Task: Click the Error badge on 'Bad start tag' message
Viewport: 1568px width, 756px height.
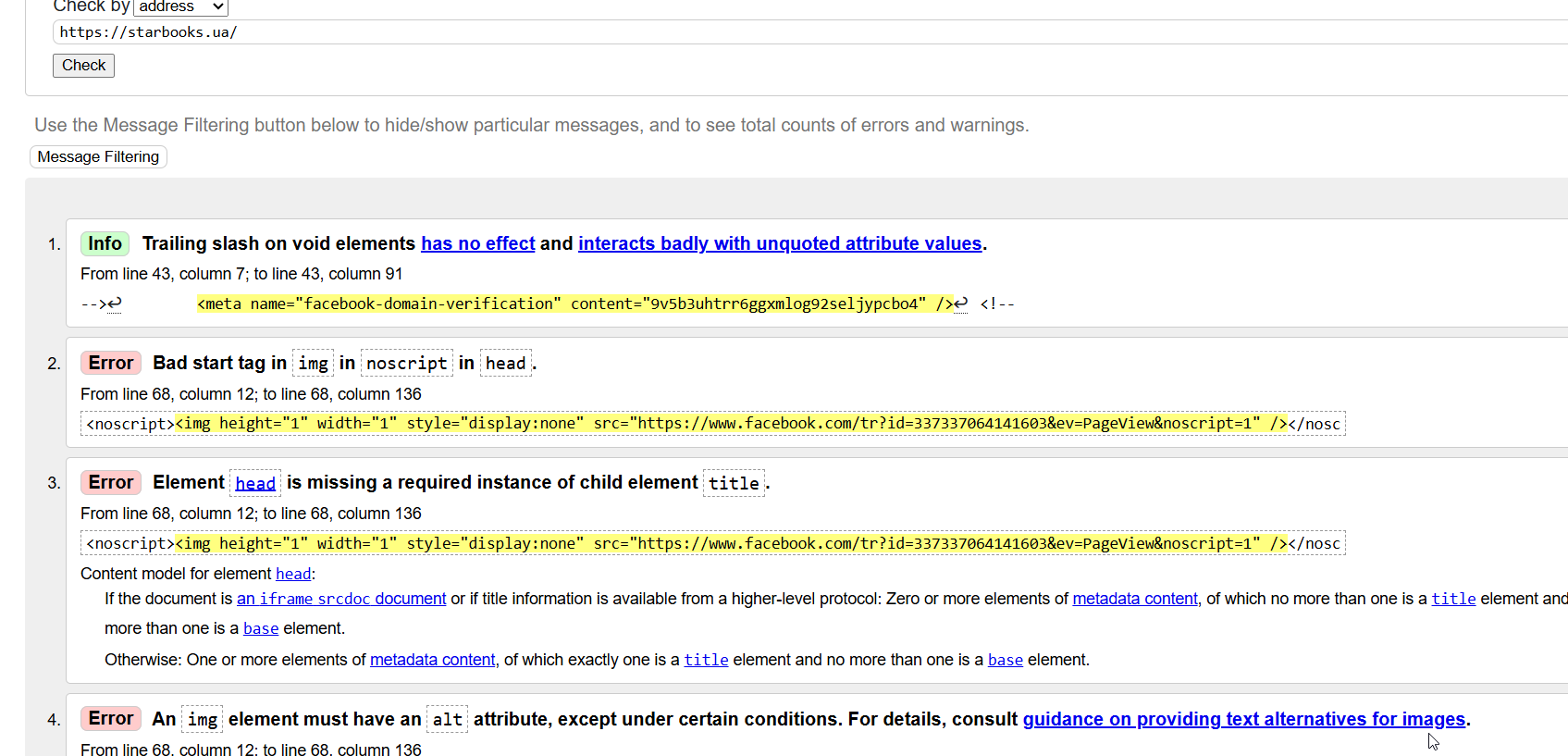Action: 111,363
